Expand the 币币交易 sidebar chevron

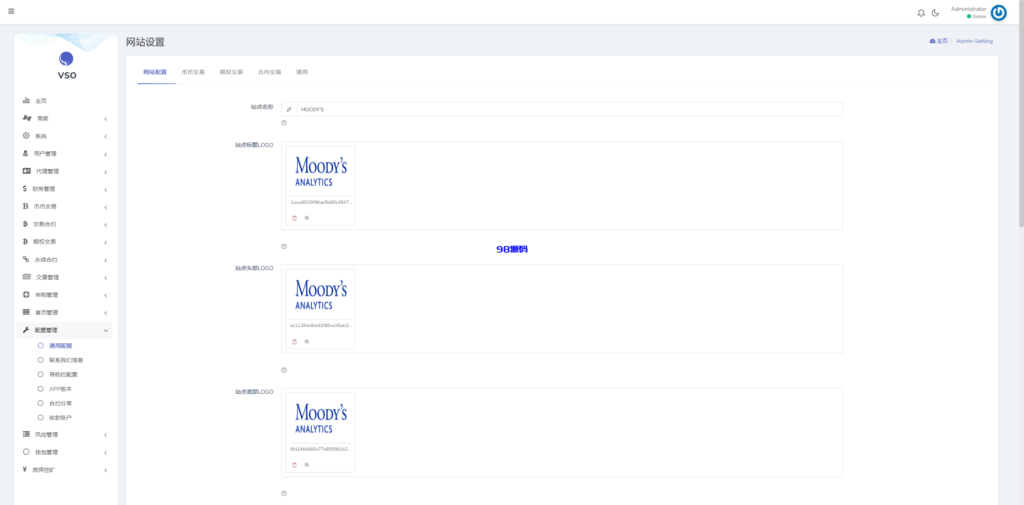click(x=106, y=207)
